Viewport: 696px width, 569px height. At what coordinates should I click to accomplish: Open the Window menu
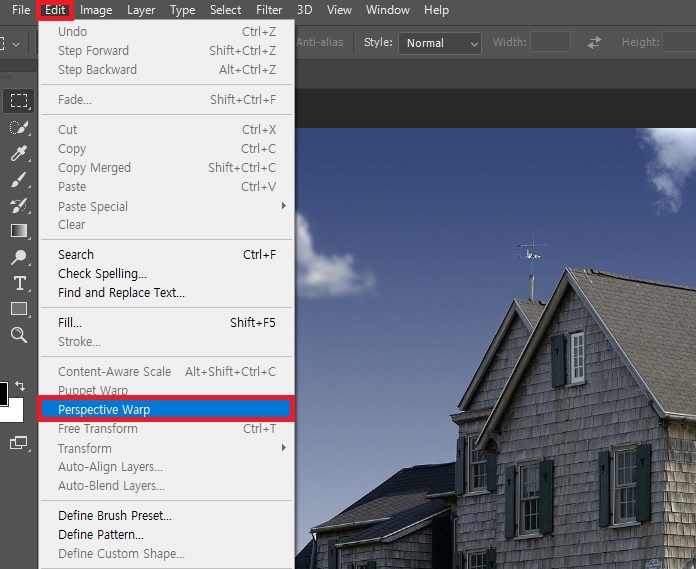pos(388,10)
